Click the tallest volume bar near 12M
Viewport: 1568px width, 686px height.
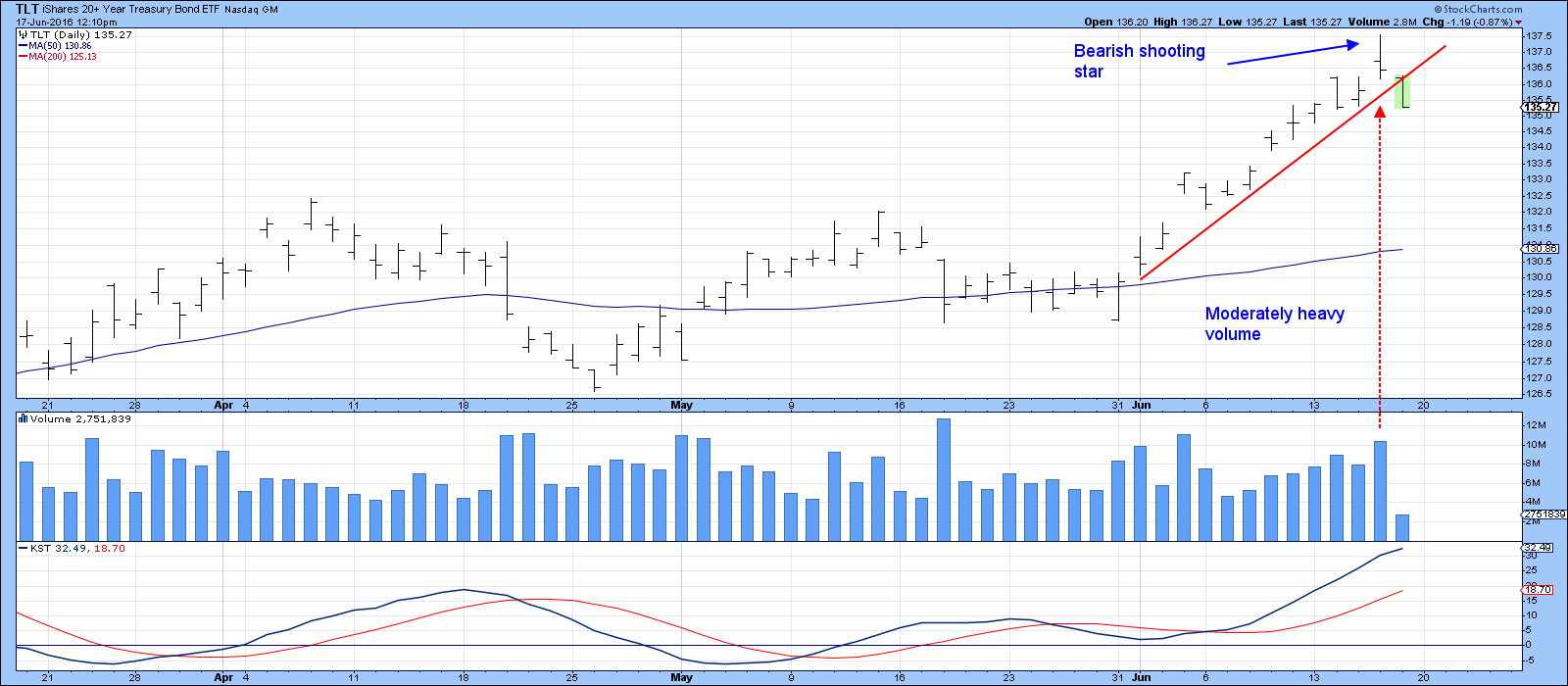944,480
